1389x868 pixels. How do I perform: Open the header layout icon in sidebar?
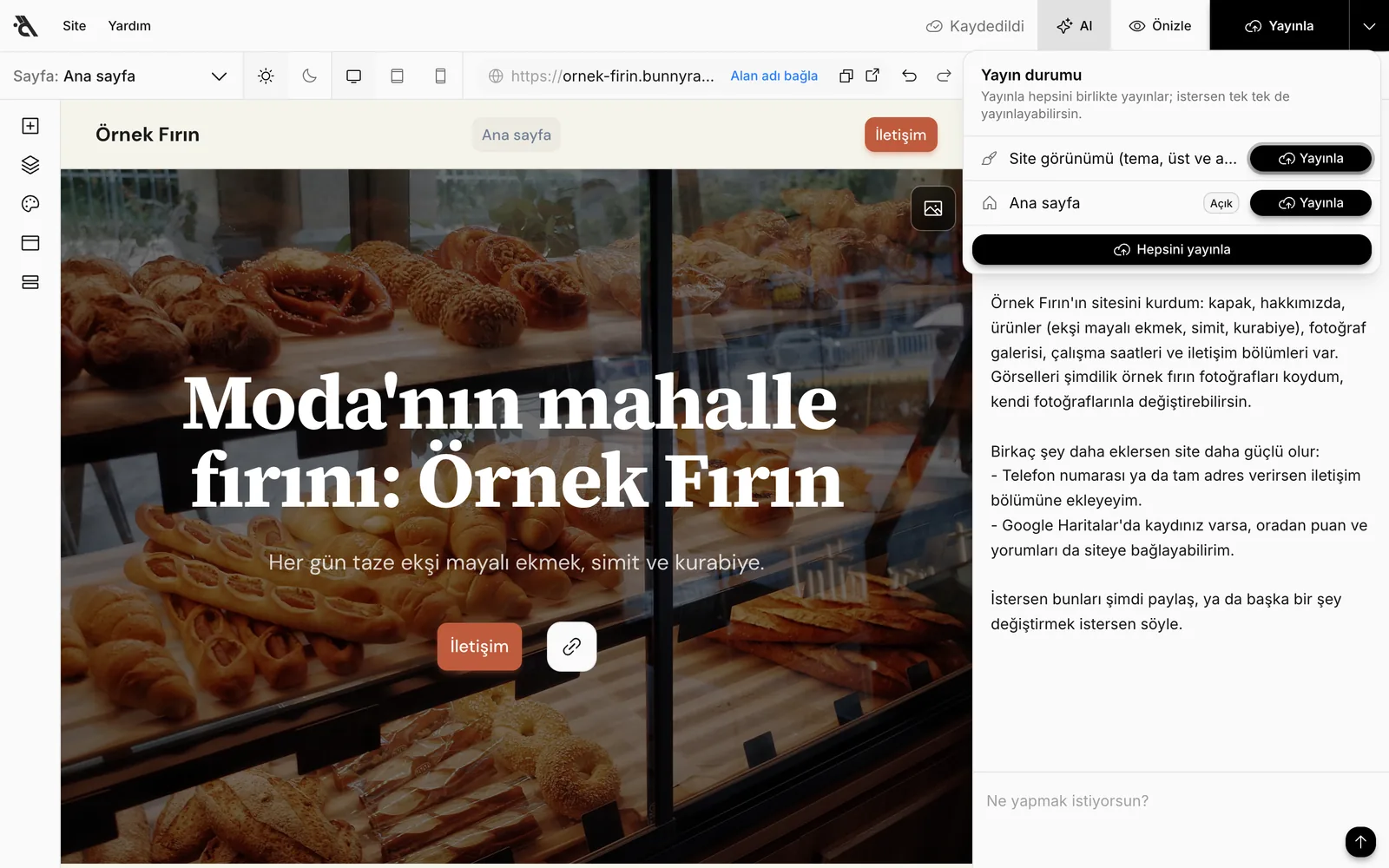click(x=30, y=243)
